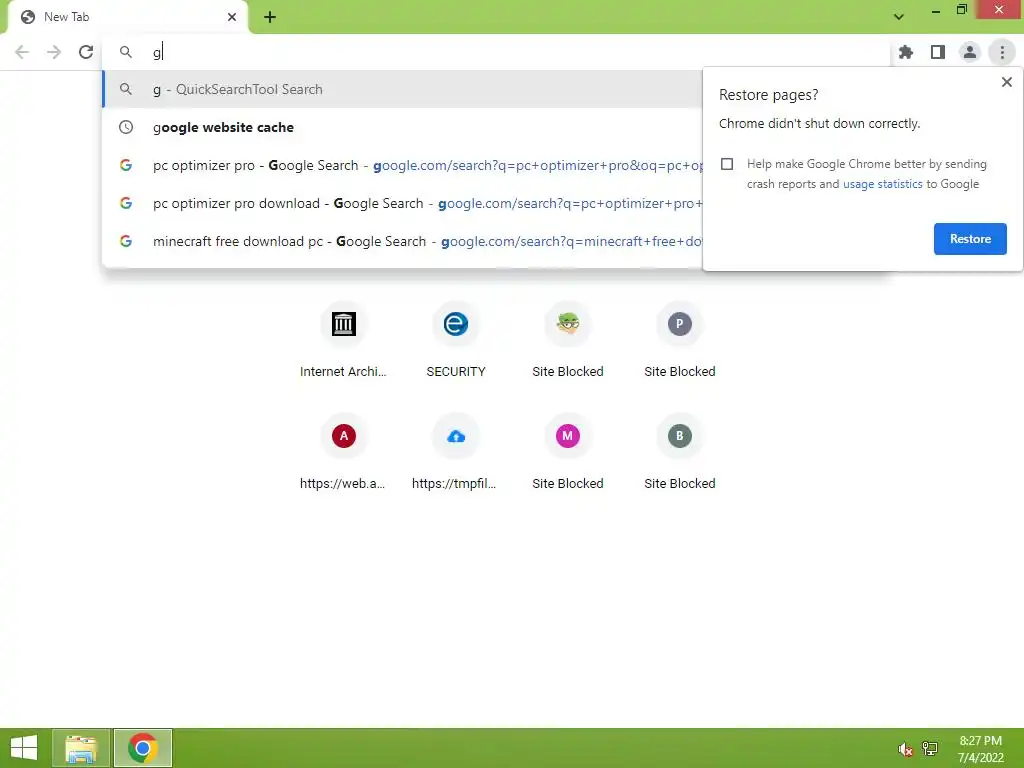Open the tab search chevron
The height and width of the screenshot is (768, 1024).
coord(899,17)
